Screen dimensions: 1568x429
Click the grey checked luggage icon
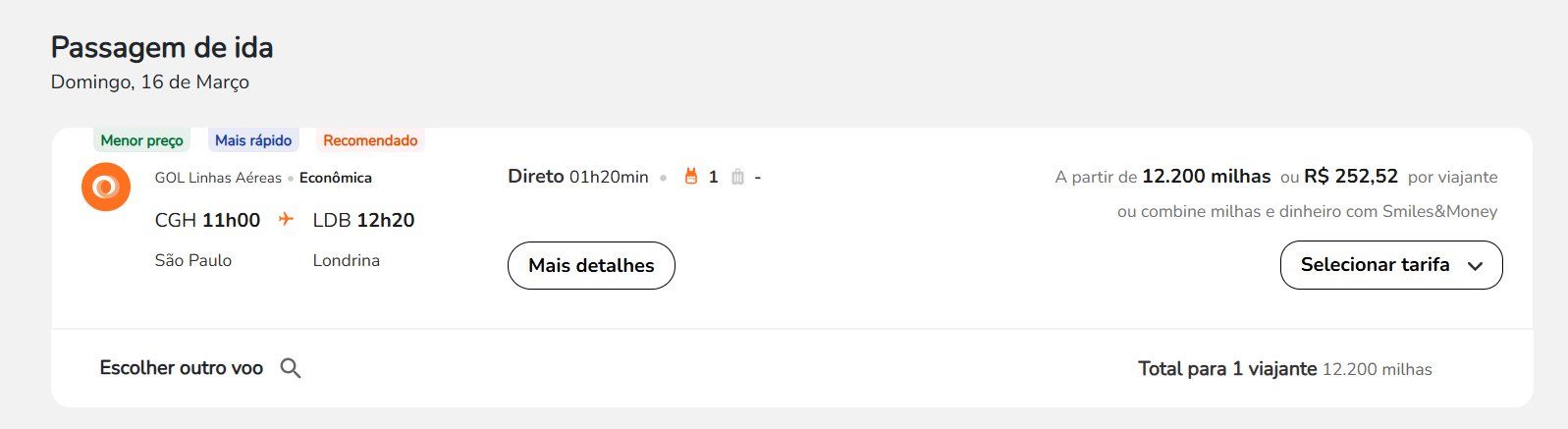pos(737,177)
